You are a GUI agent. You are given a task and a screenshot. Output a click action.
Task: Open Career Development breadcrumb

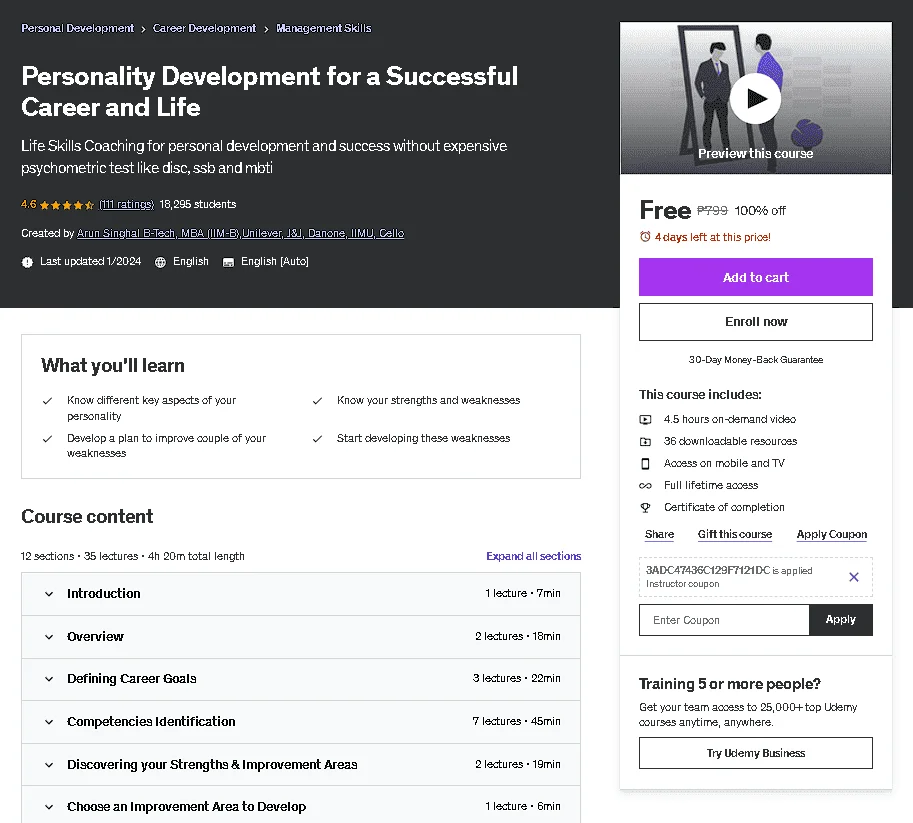[x=204, y=28]
